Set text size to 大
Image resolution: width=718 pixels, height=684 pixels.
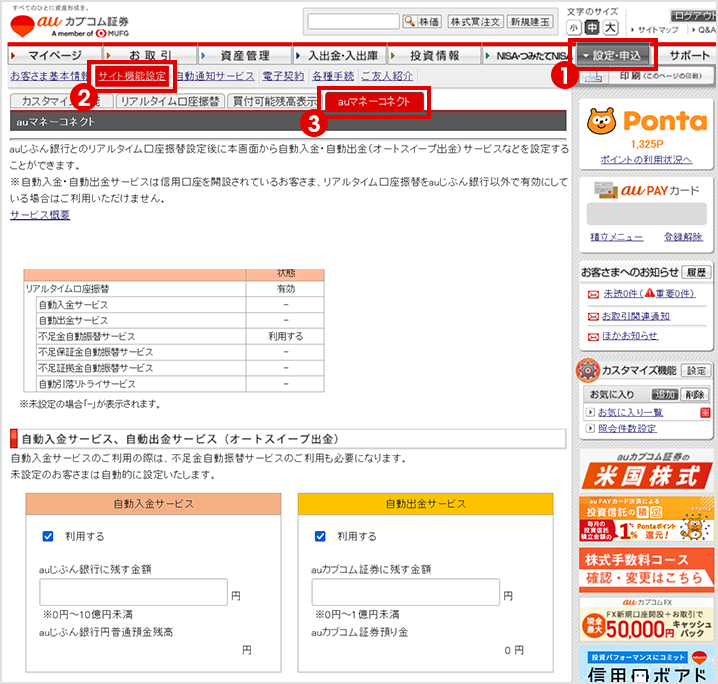(x=611, y=27)
